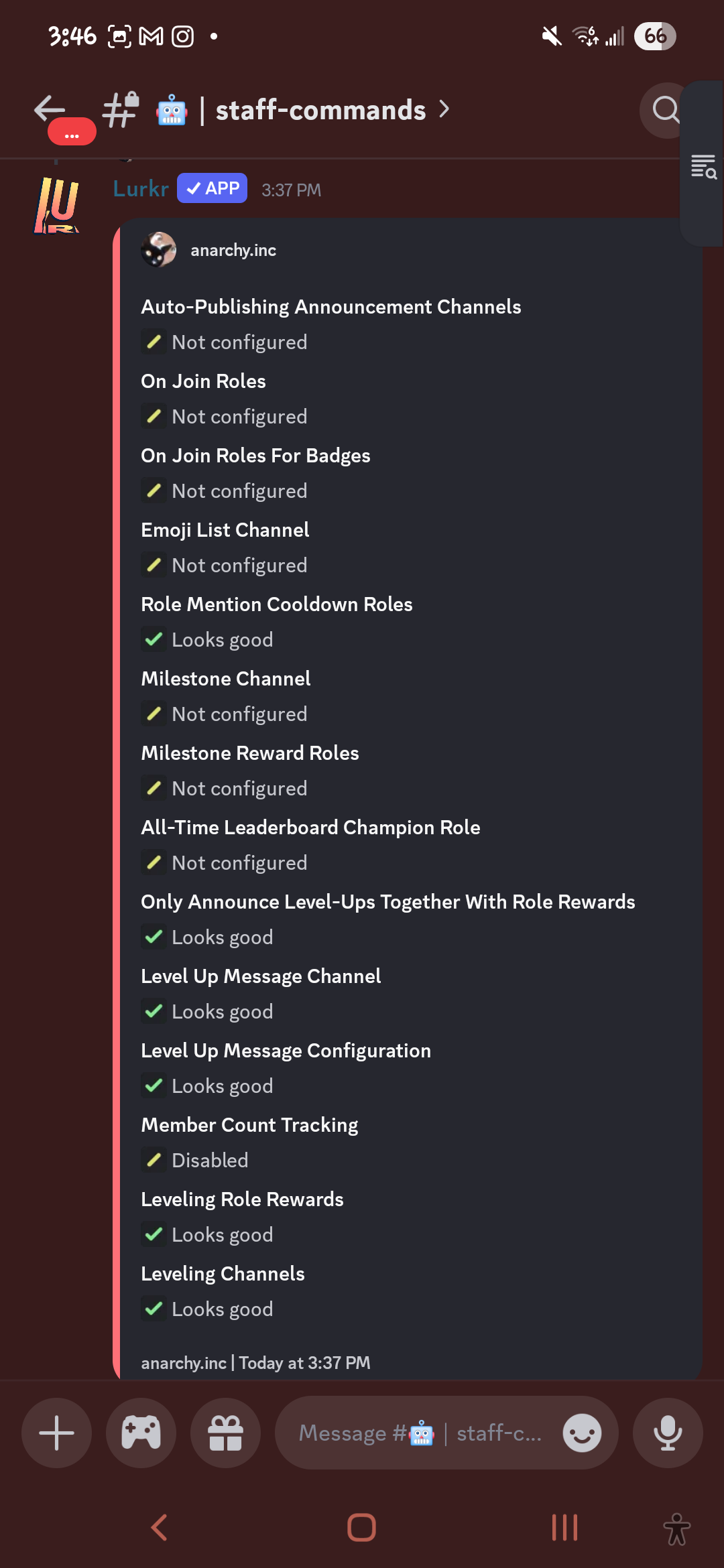Focus the Message staff-commands input field
This screenshot has width=724, height=1568.
419,1433
